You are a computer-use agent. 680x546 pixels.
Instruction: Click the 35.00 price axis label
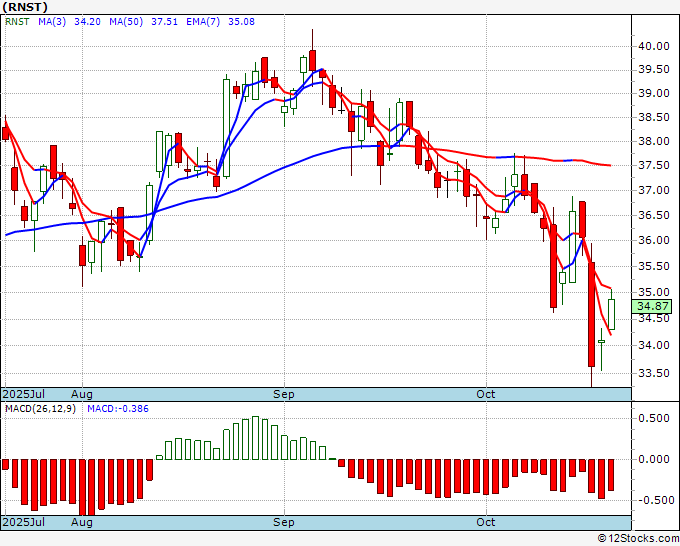tap(654, 292)
